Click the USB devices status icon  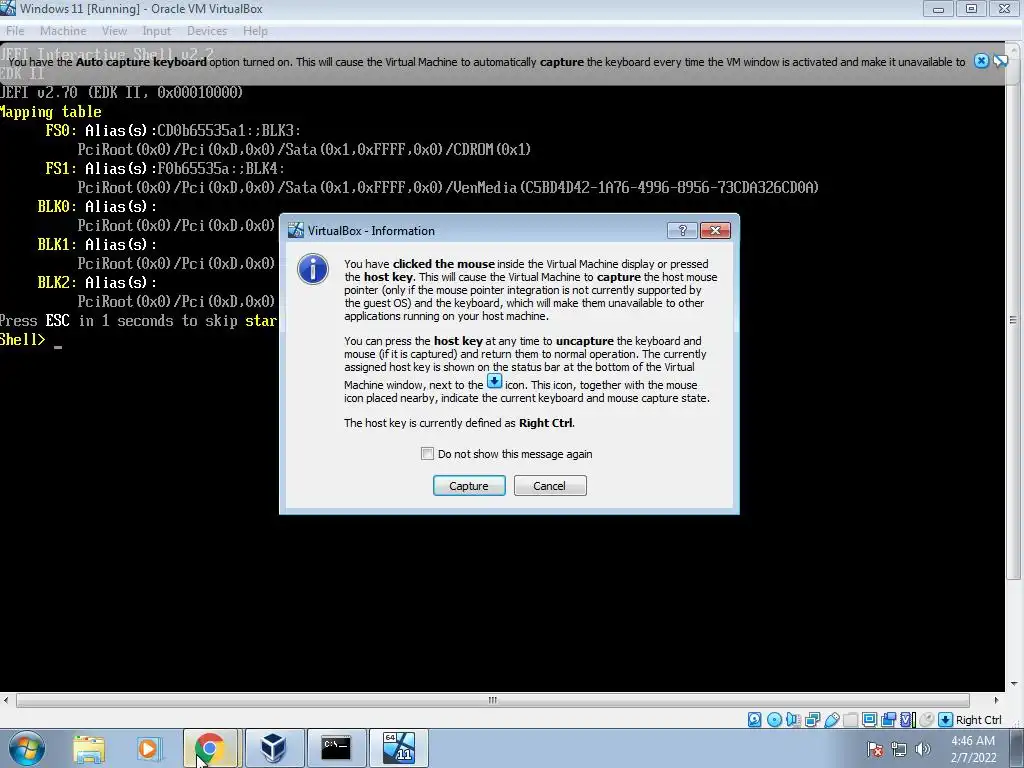tap(831, 720)
